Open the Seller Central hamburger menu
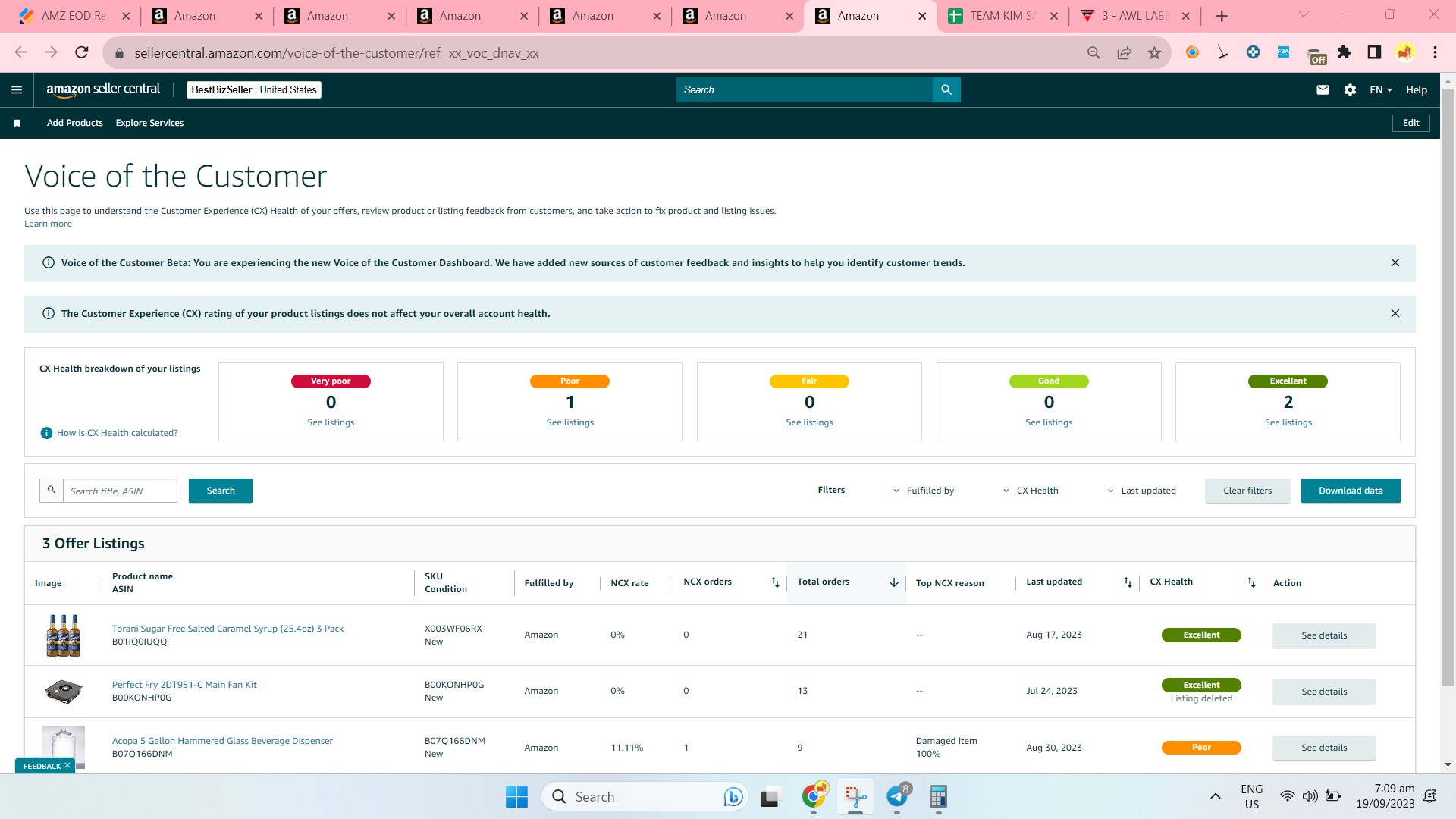The height and width of the screenshot is (819, 1456). [17, 89]
